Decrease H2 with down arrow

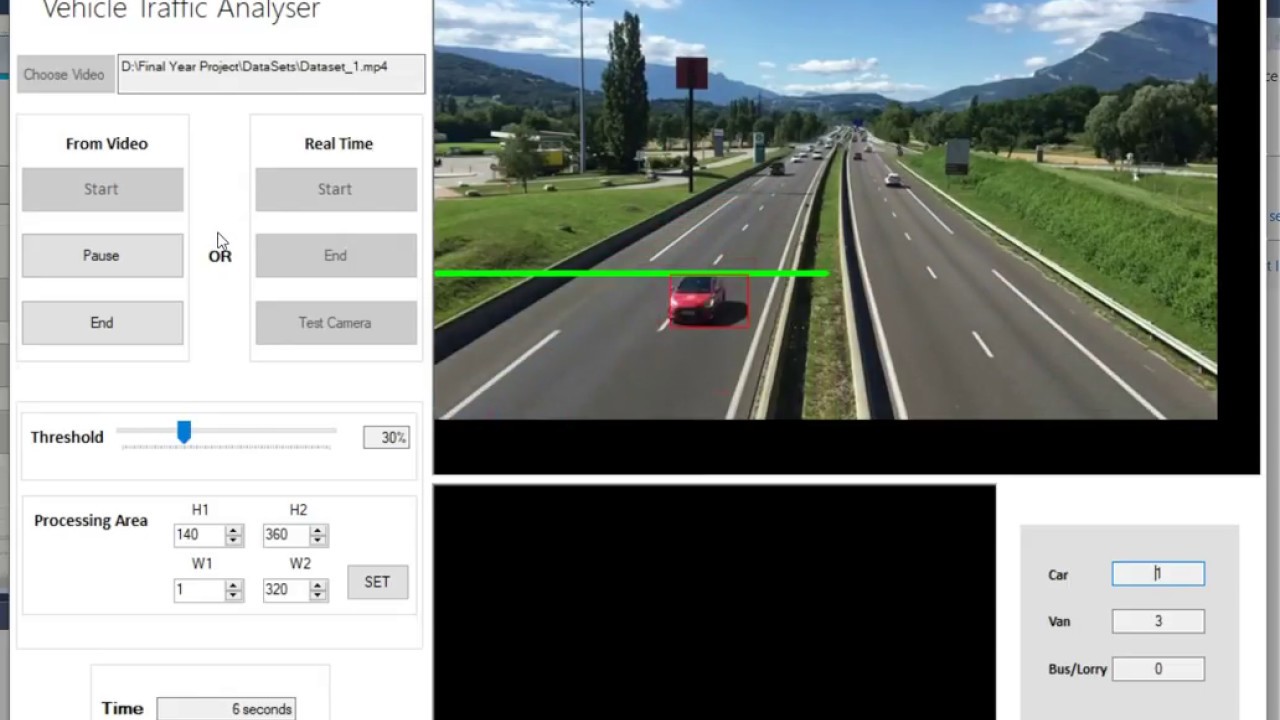coord(319,541)
